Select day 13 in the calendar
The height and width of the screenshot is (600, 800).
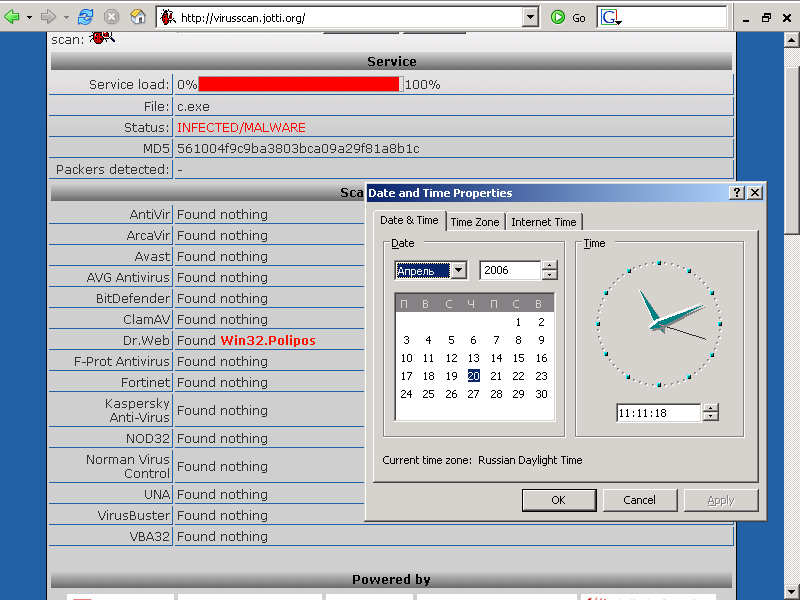pyautogui.click(x=473, y=358)
